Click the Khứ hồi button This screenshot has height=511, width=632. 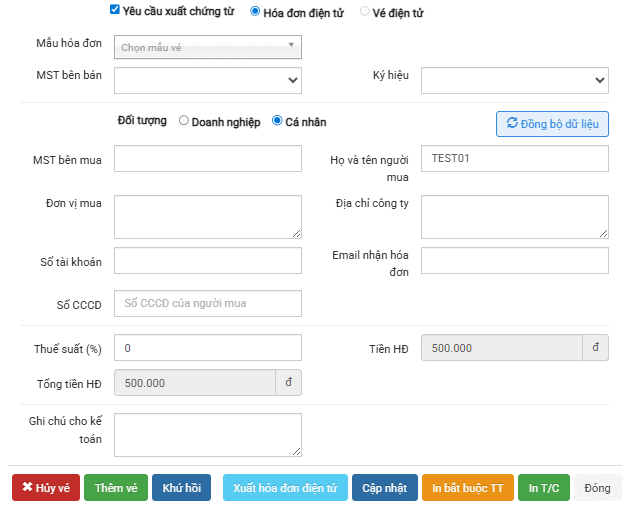pyautogui.click(x=181, y=488)
